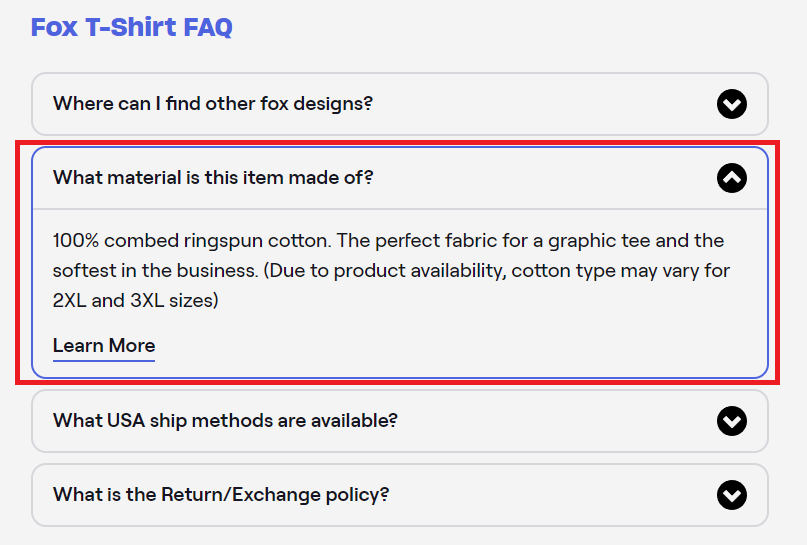Click the '100% combed ringspun cotton' answer line
Image resolution: width=807 pixels, height=545 pixels.
point(388,240)
